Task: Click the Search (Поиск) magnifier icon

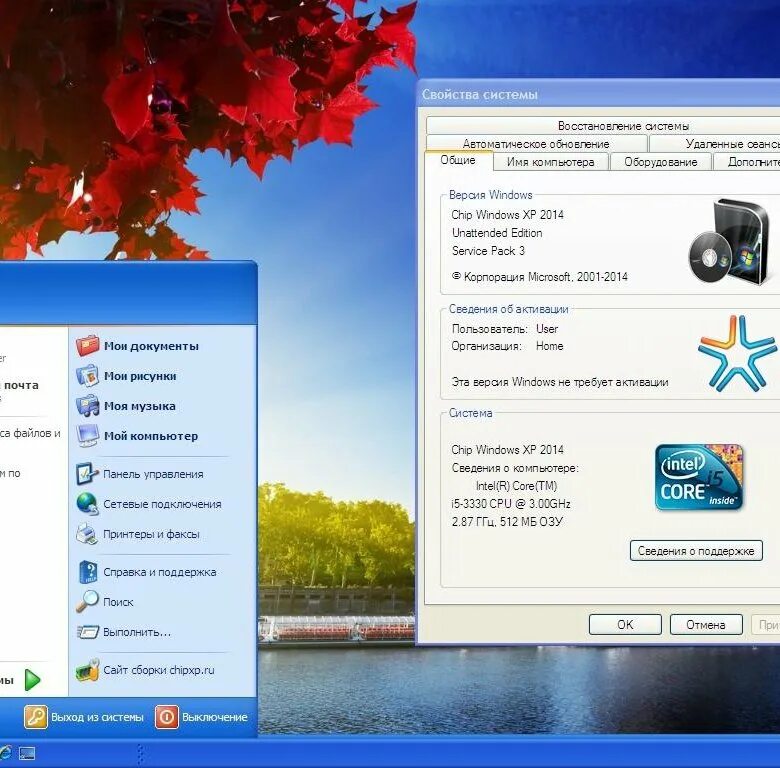Action: point(88,601)
